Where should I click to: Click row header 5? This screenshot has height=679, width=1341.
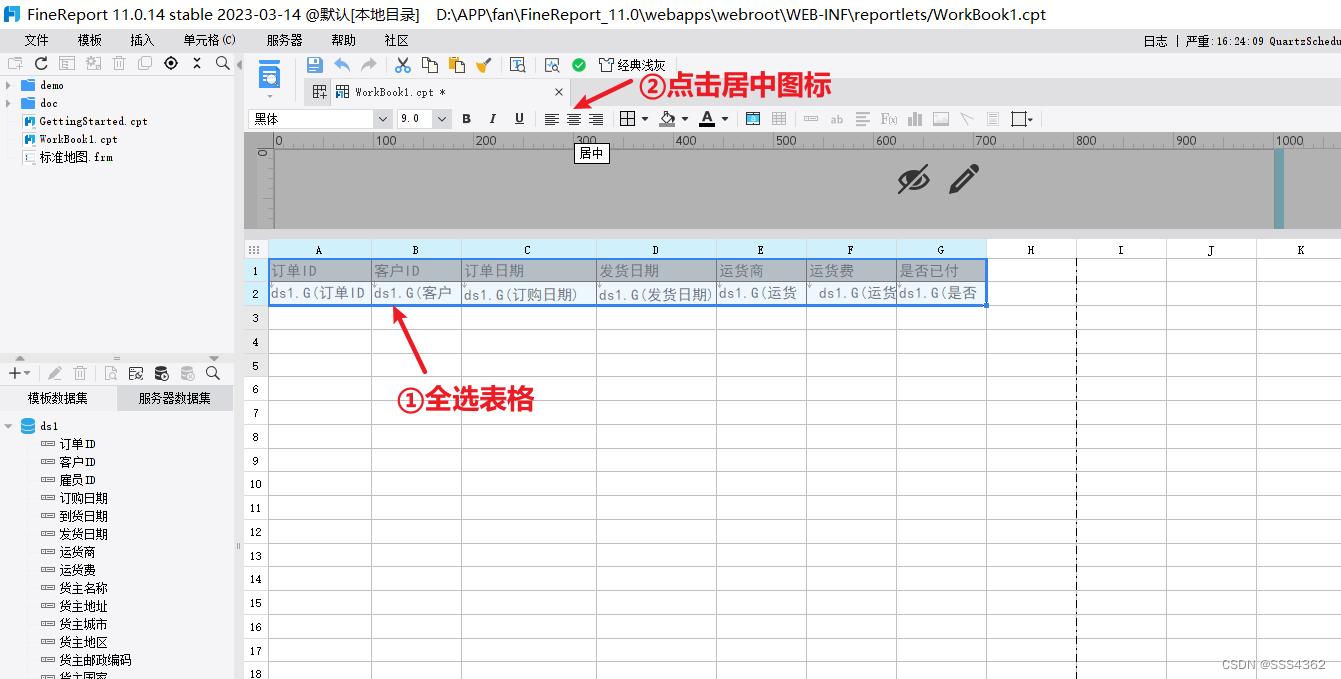(x=256, y=365)
